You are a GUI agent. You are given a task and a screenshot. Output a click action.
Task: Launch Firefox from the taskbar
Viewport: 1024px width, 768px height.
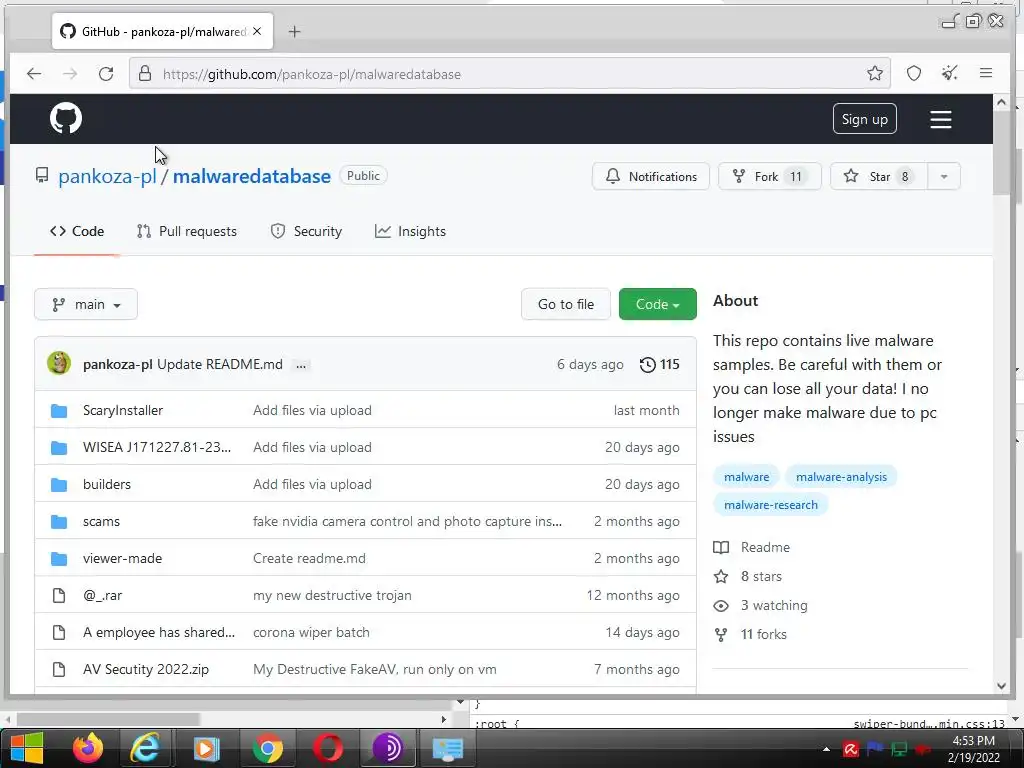[88, 748]
